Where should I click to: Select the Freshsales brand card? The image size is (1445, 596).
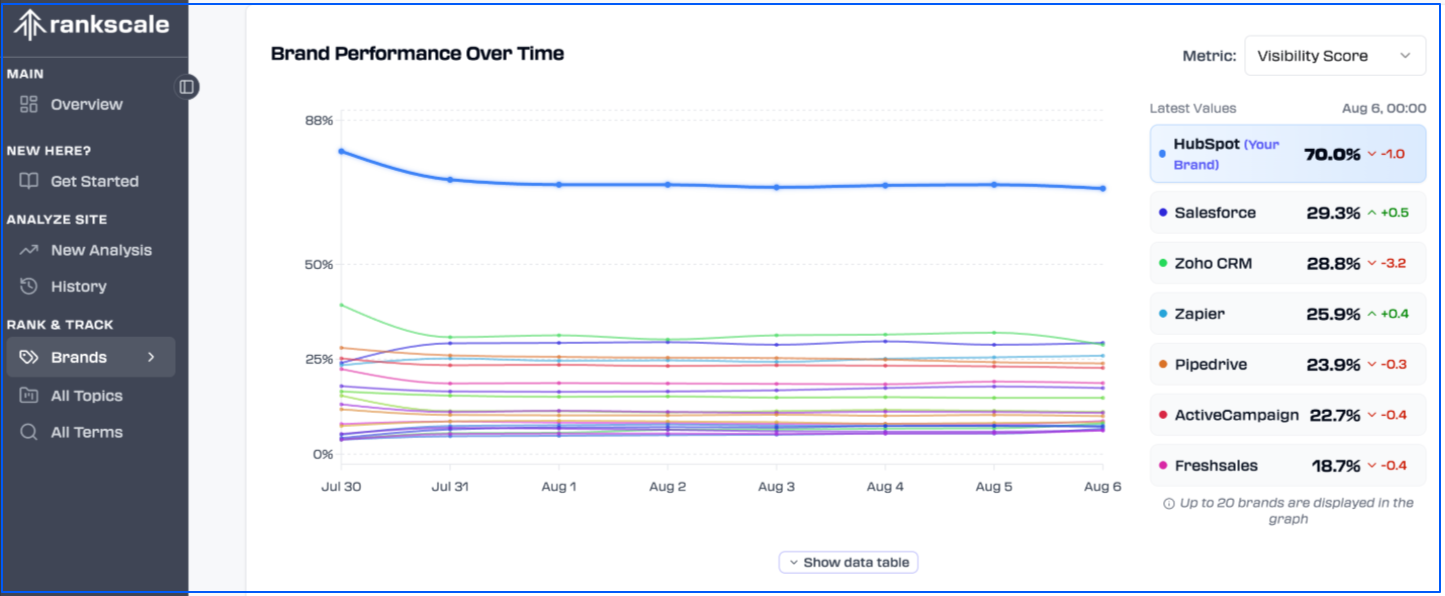pyautogui.click(x=1288, y=466)
